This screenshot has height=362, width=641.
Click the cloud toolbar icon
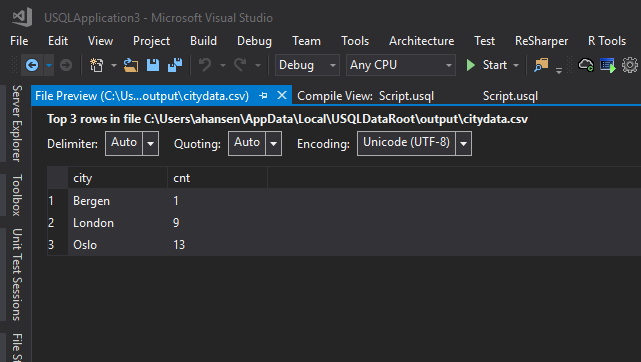click(585, 65)
